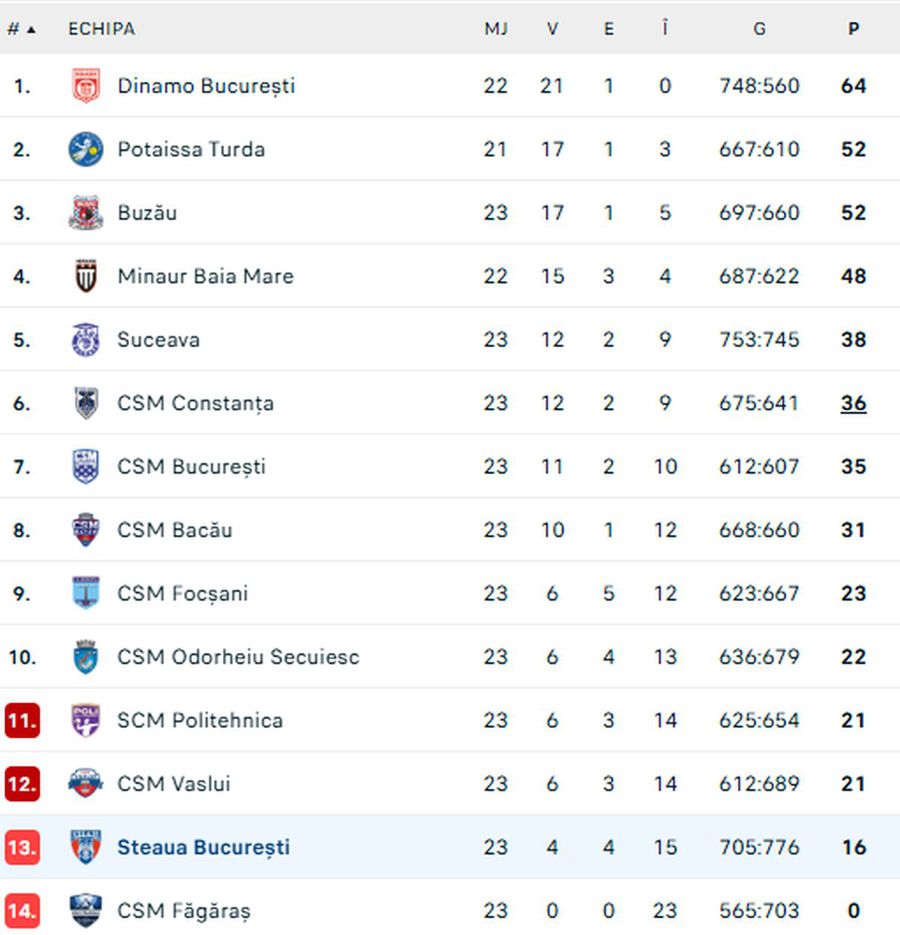Click the Buzău club crest

tap(87, 212)
